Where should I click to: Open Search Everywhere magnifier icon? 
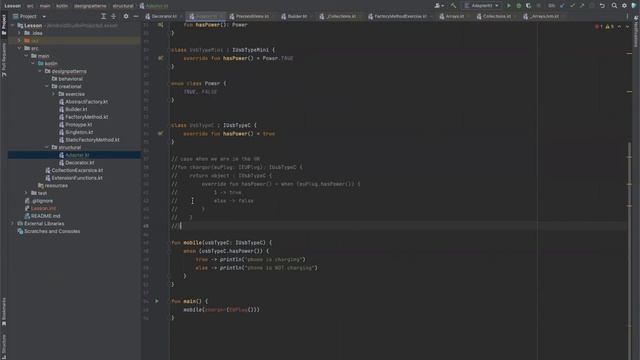click(614, 6)
